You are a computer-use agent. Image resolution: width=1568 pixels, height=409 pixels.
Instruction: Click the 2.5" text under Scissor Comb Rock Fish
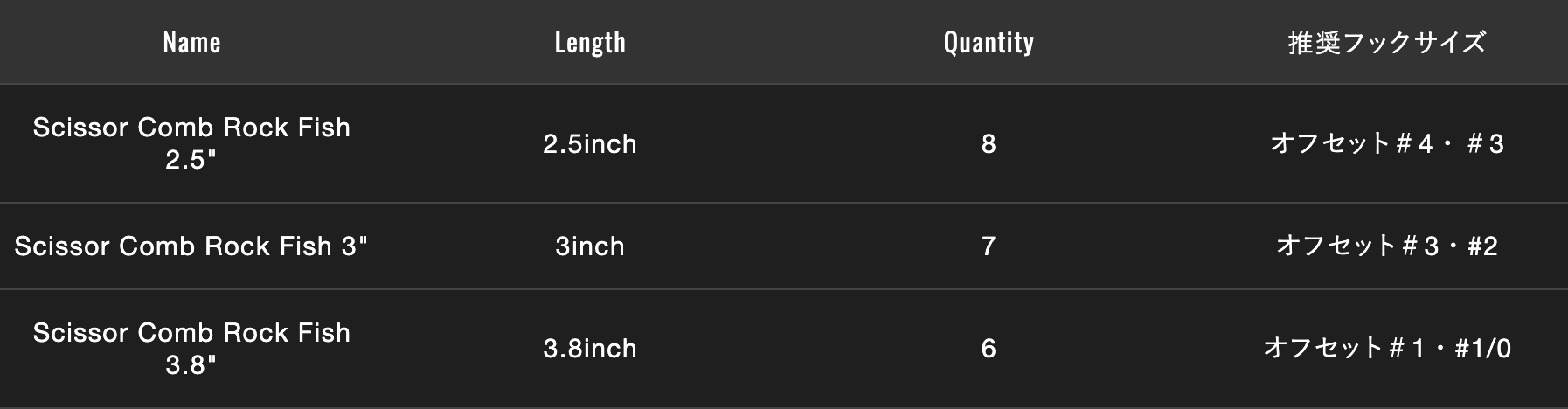(191, 160)
